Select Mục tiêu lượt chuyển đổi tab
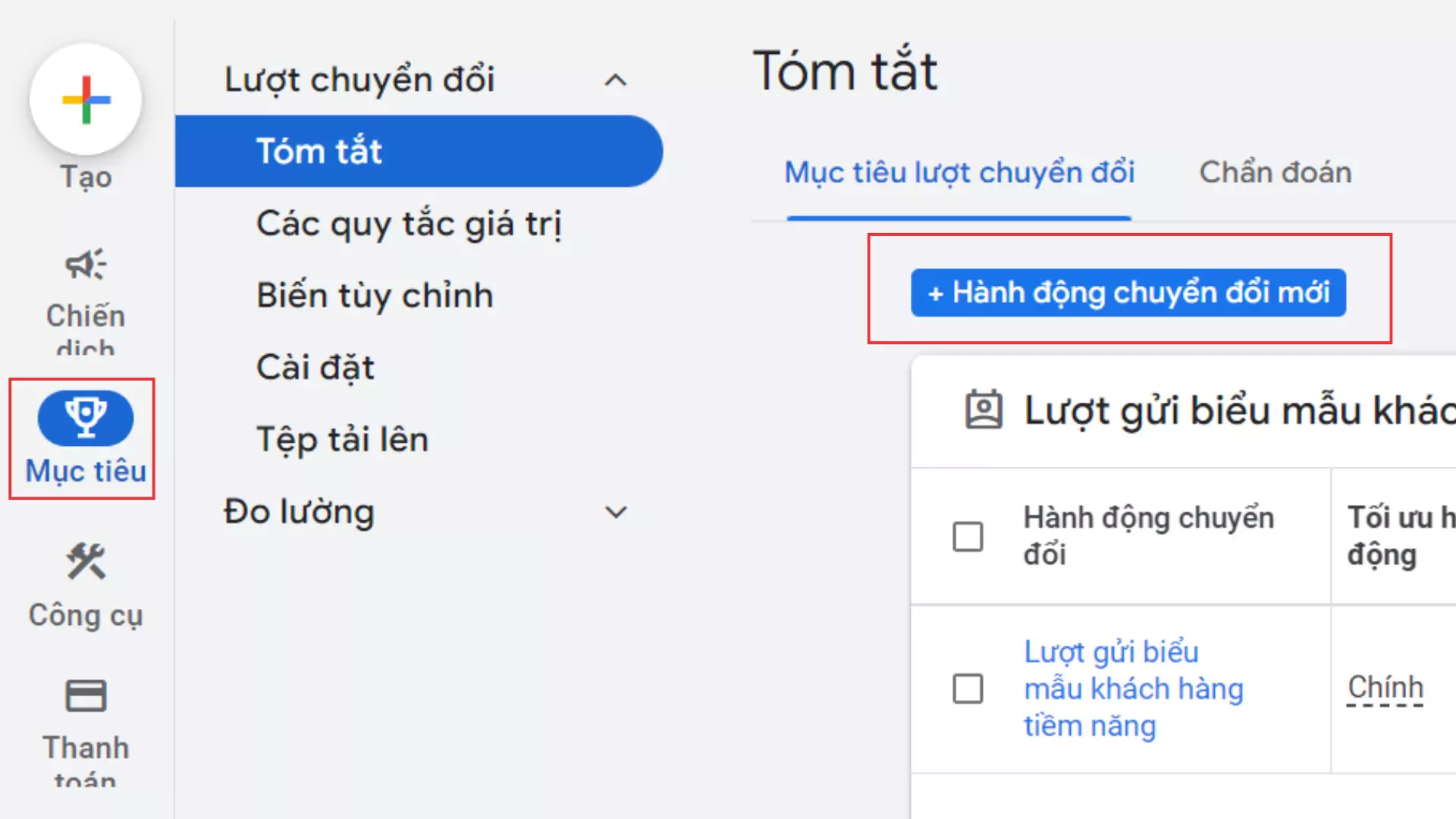The width and height of the screenshot is (1456, 819). point(959,173)
